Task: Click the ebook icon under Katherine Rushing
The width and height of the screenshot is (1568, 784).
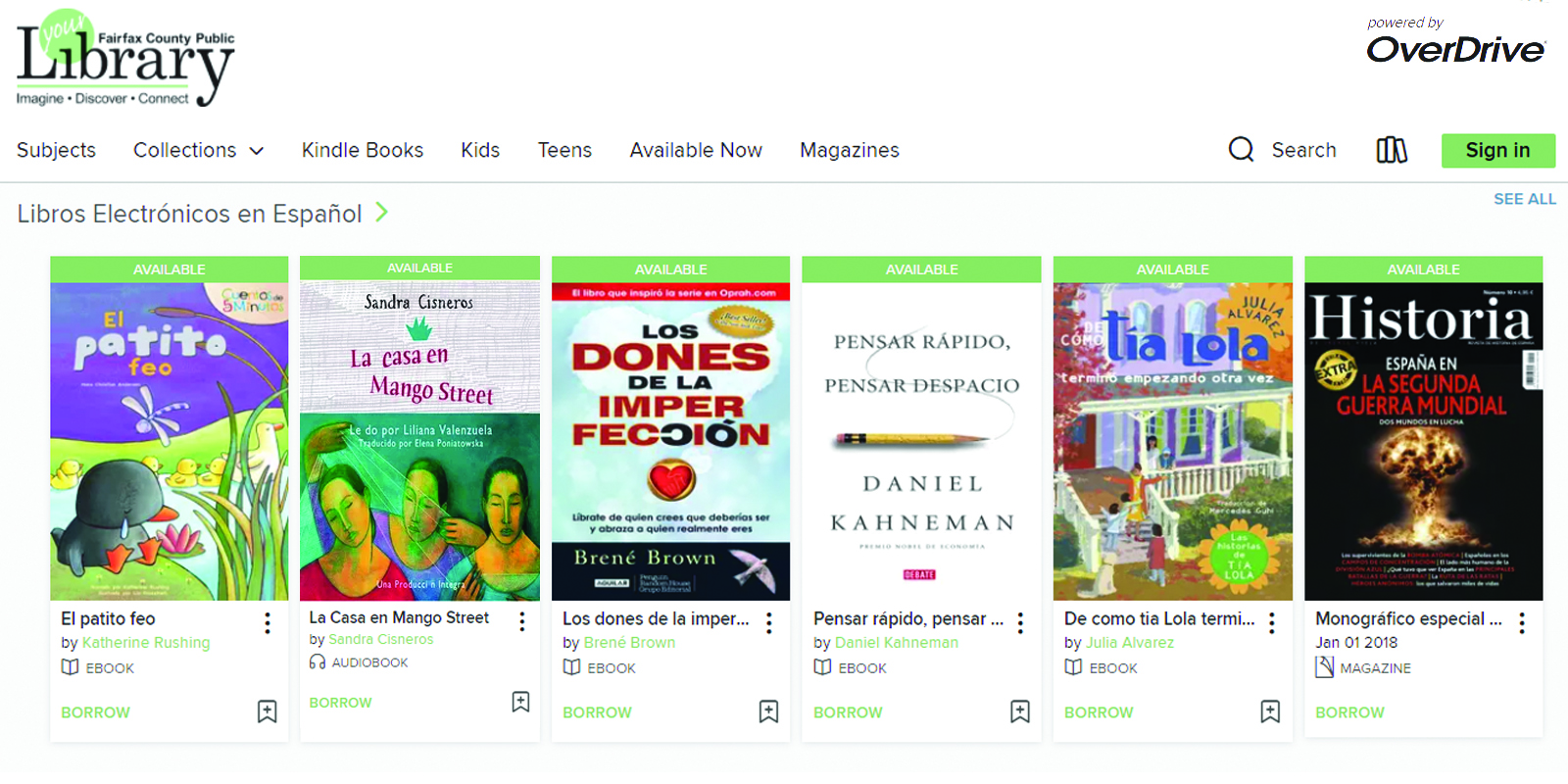Action: [x=70, y=667]
